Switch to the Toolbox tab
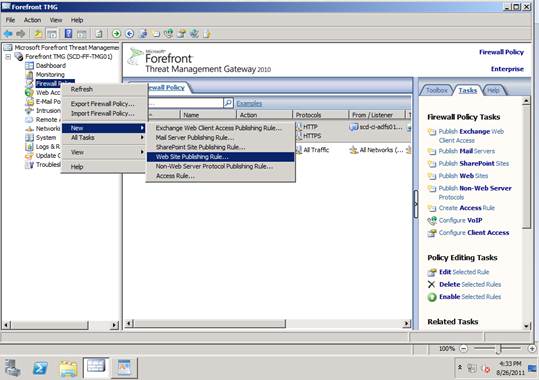Viewport: 539px width, 380px height. [x=437, y=90]
